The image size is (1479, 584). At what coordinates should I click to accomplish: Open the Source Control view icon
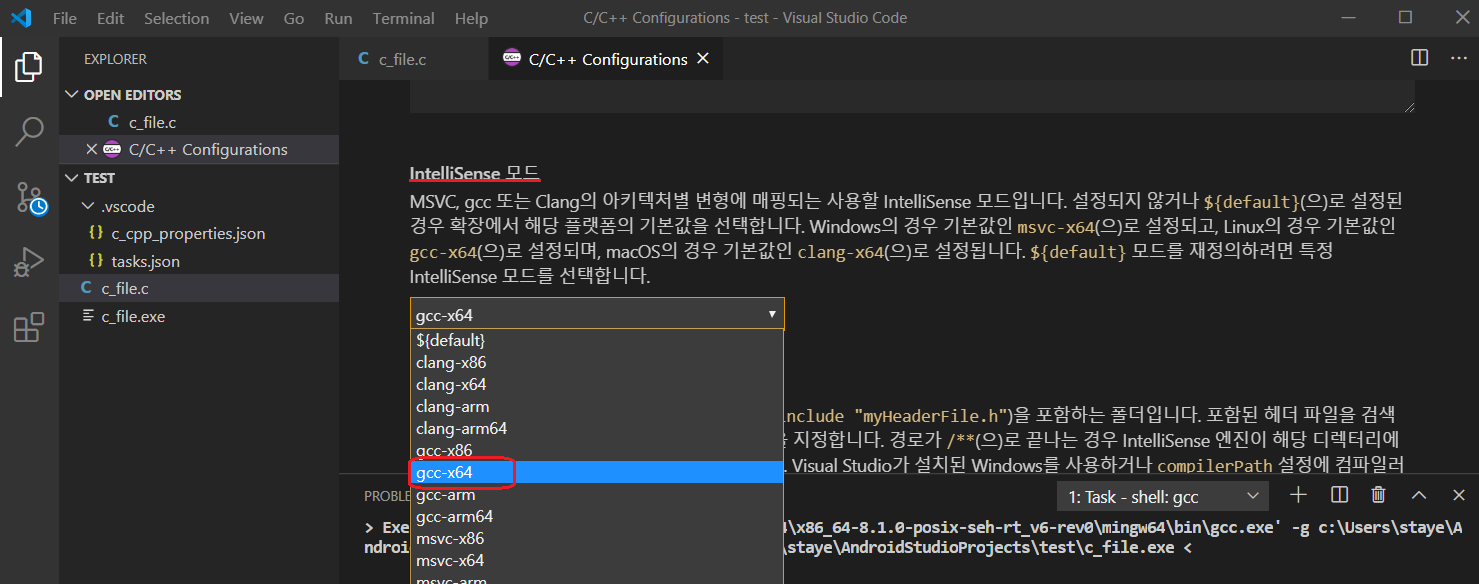point(29,197)
